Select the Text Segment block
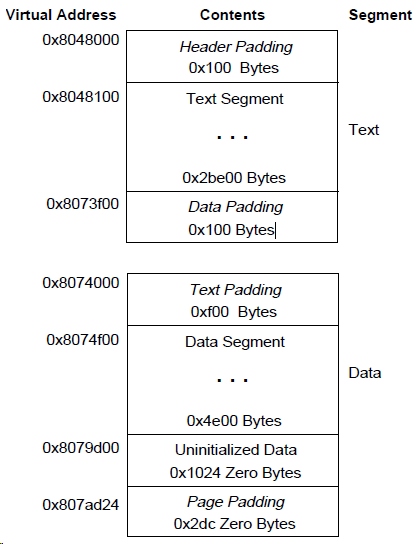The width and height of the screenshot is (417, 544). coord(232,137)
